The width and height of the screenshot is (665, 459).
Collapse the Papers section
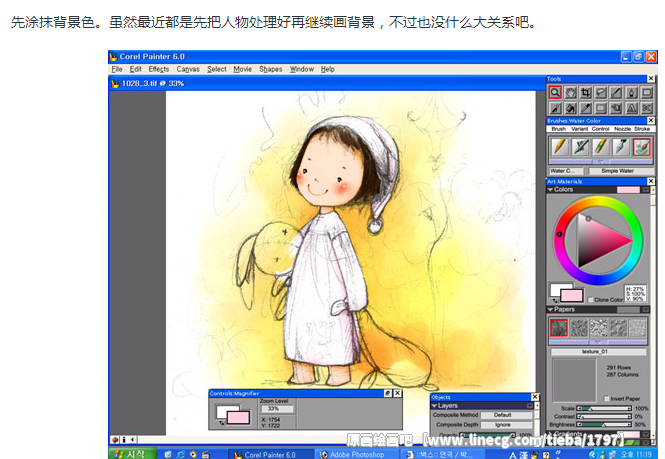550,310
